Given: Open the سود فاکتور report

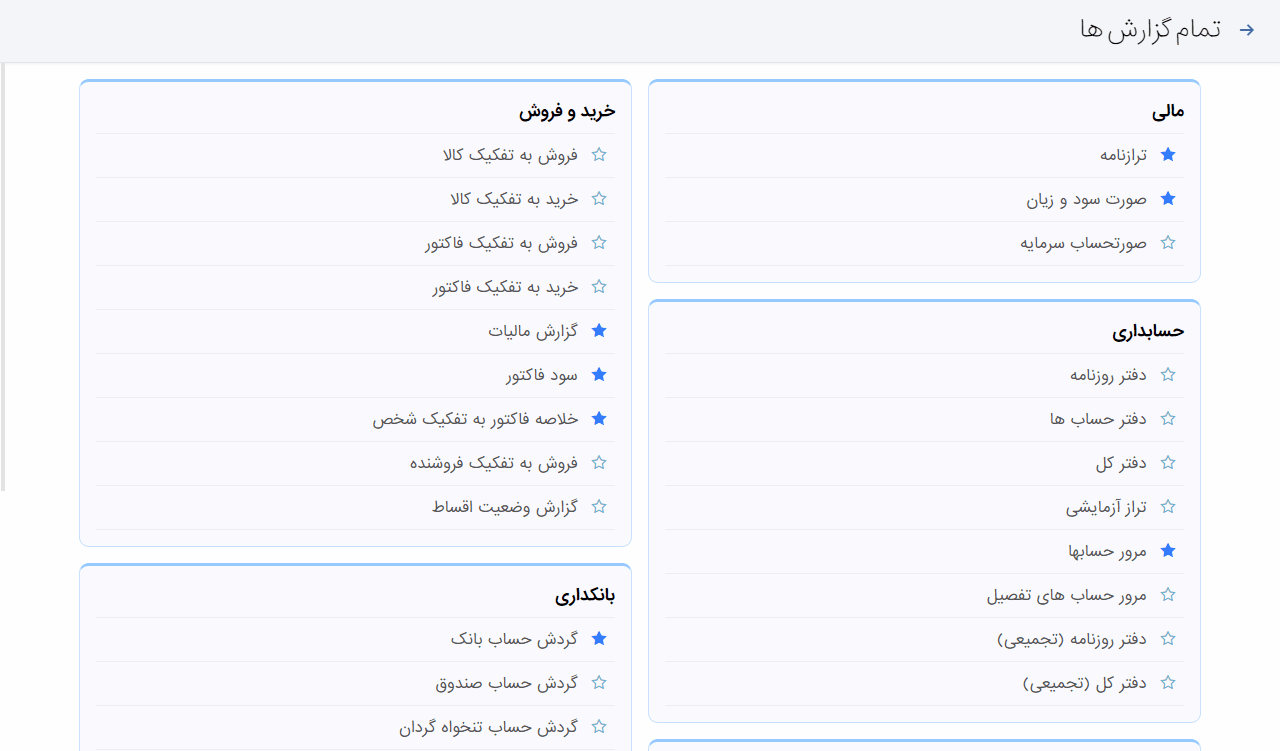Looking at the screenshot, I should pyautogui.click(x=542, y=375).
